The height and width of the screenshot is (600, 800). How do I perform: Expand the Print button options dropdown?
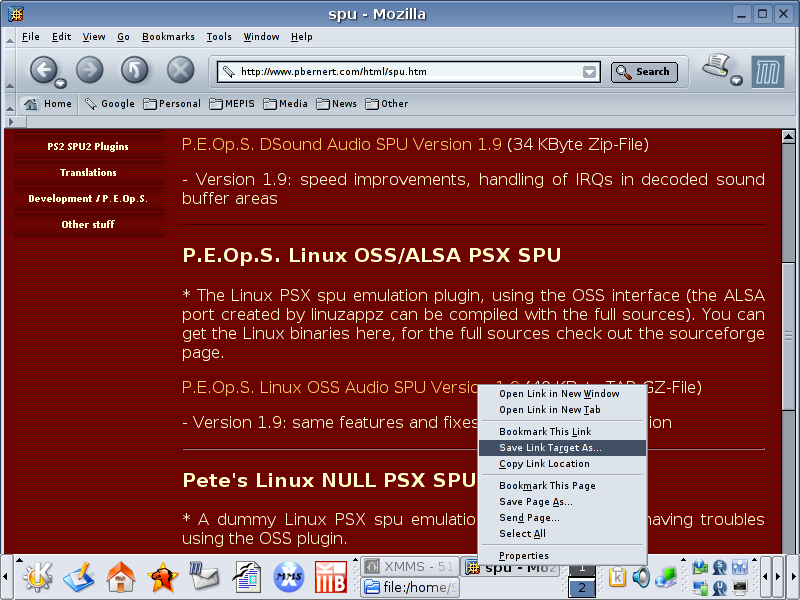click(737, 81)
